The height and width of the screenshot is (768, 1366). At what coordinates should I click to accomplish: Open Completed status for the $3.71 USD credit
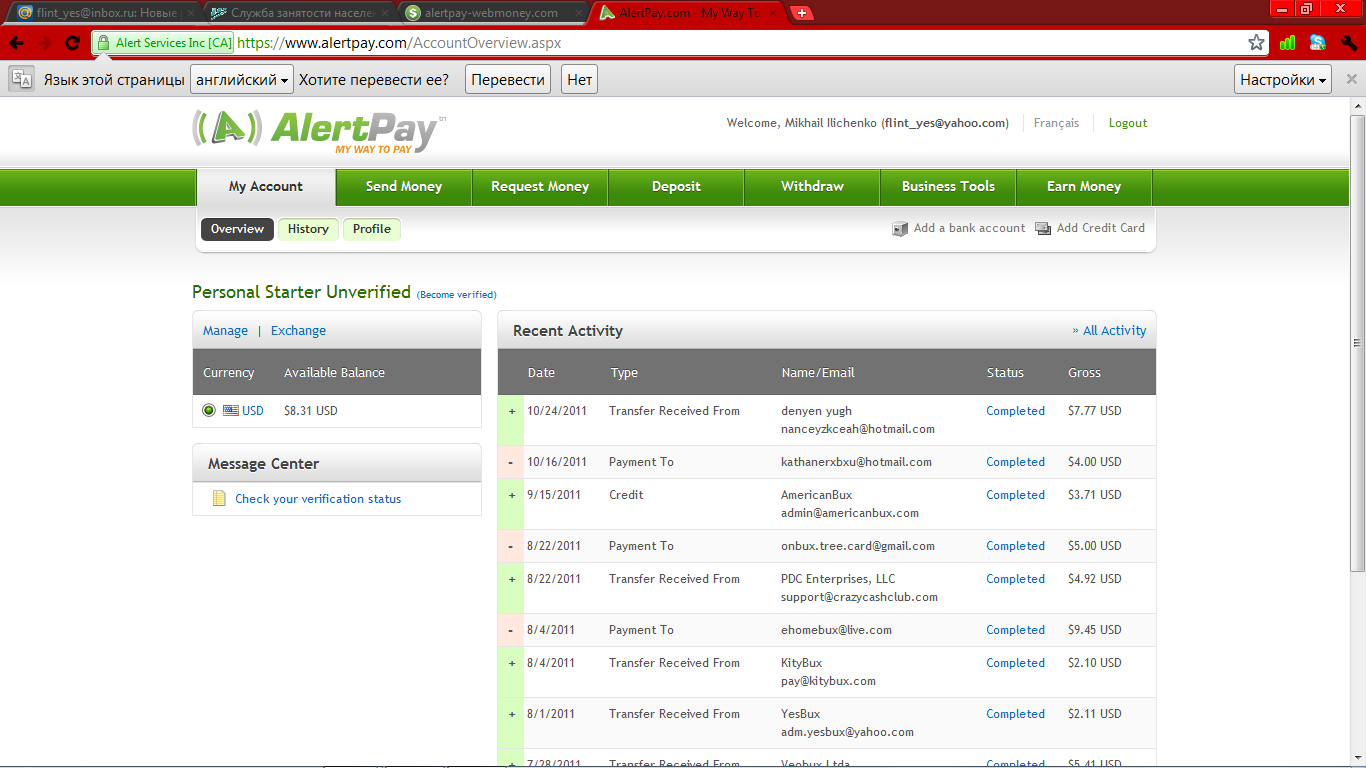pos(1015,495)
